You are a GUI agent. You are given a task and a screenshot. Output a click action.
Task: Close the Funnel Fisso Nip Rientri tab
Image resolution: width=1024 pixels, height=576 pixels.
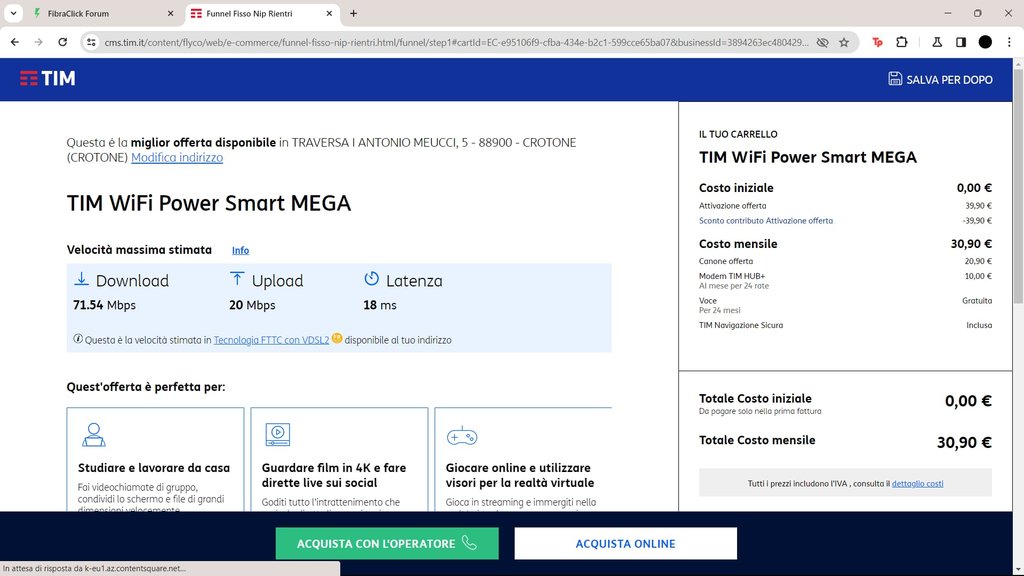coord(329,13)
